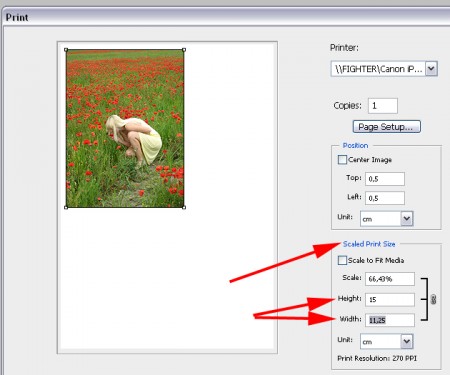Open the Position Unit dropdown

(407, 219)
